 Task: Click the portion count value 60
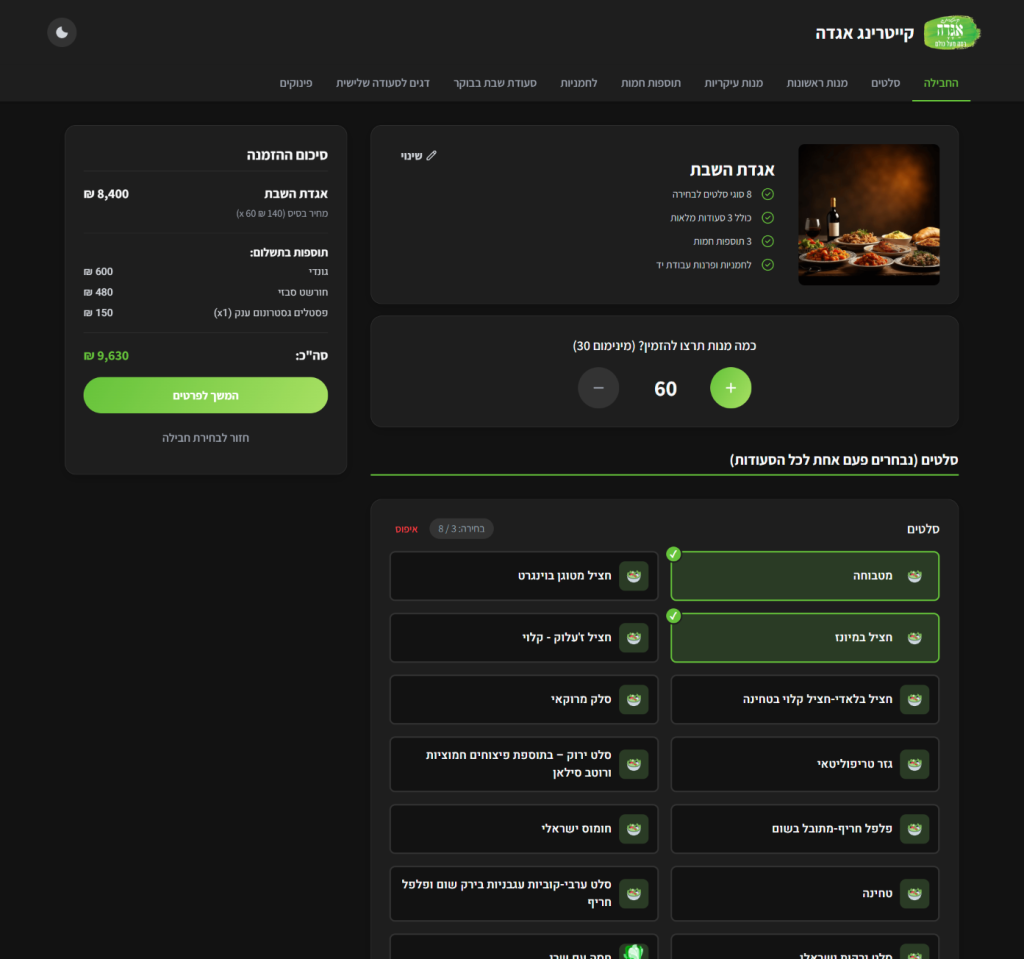(665, 389)
